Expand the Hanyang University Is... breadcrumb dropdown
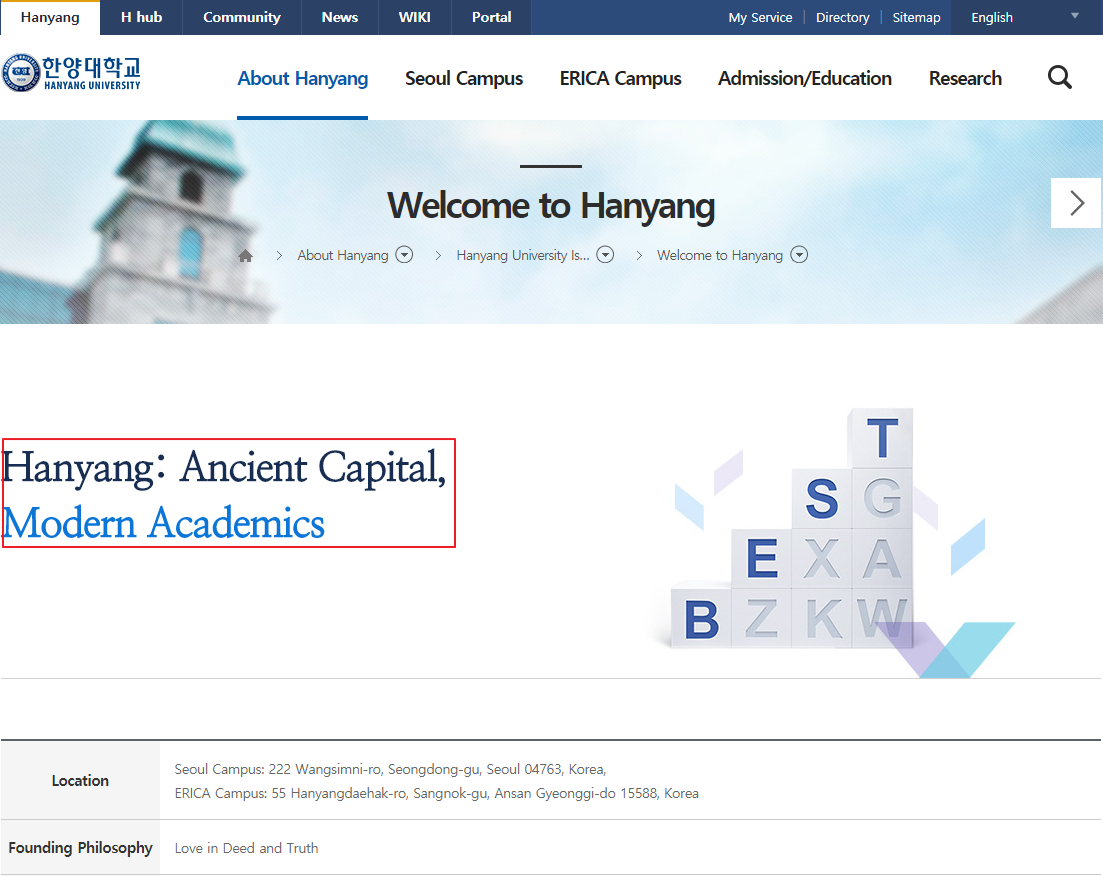 (x=605, y=255)
